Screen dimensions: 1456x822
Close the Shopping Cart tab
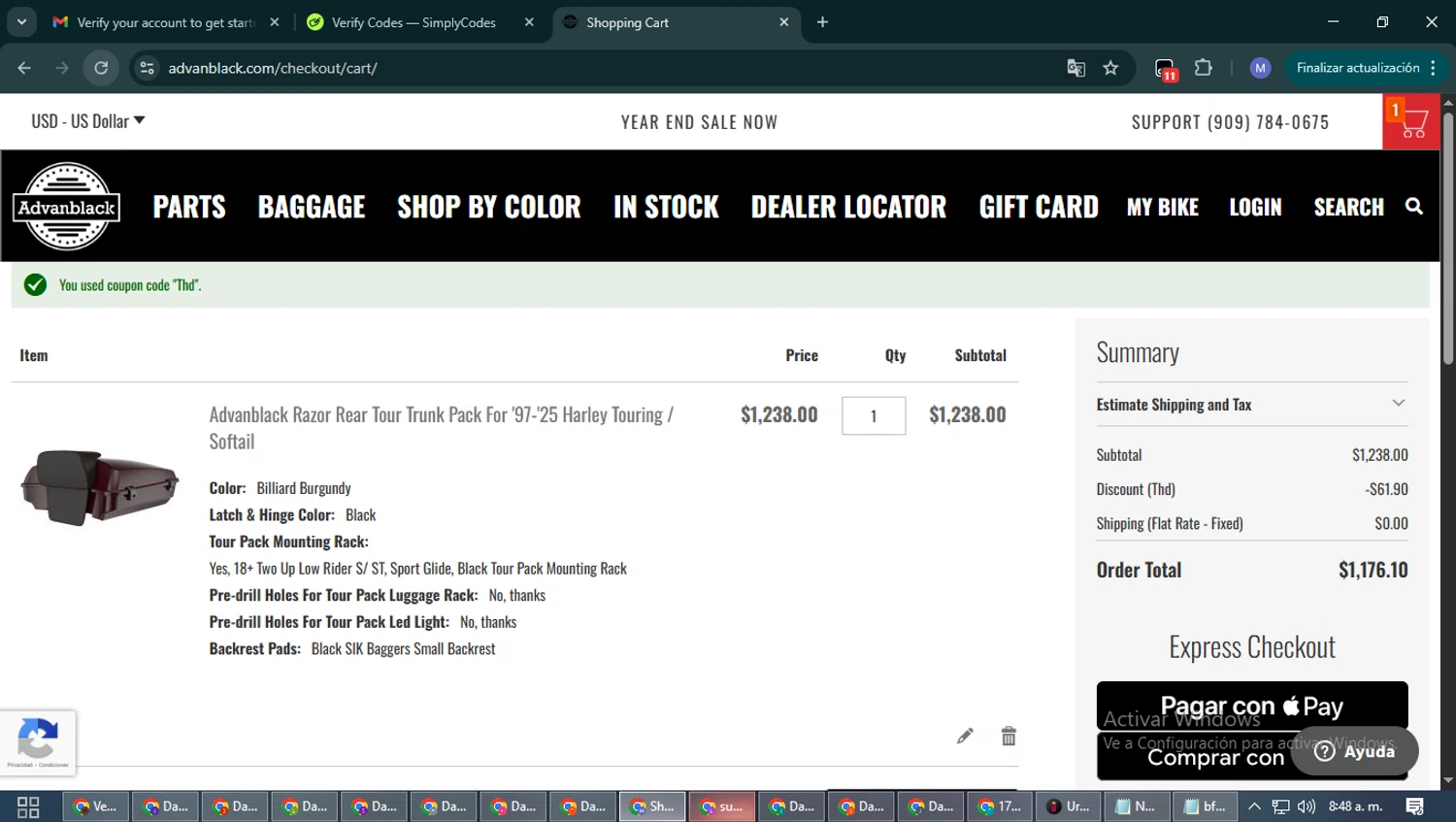784,22
